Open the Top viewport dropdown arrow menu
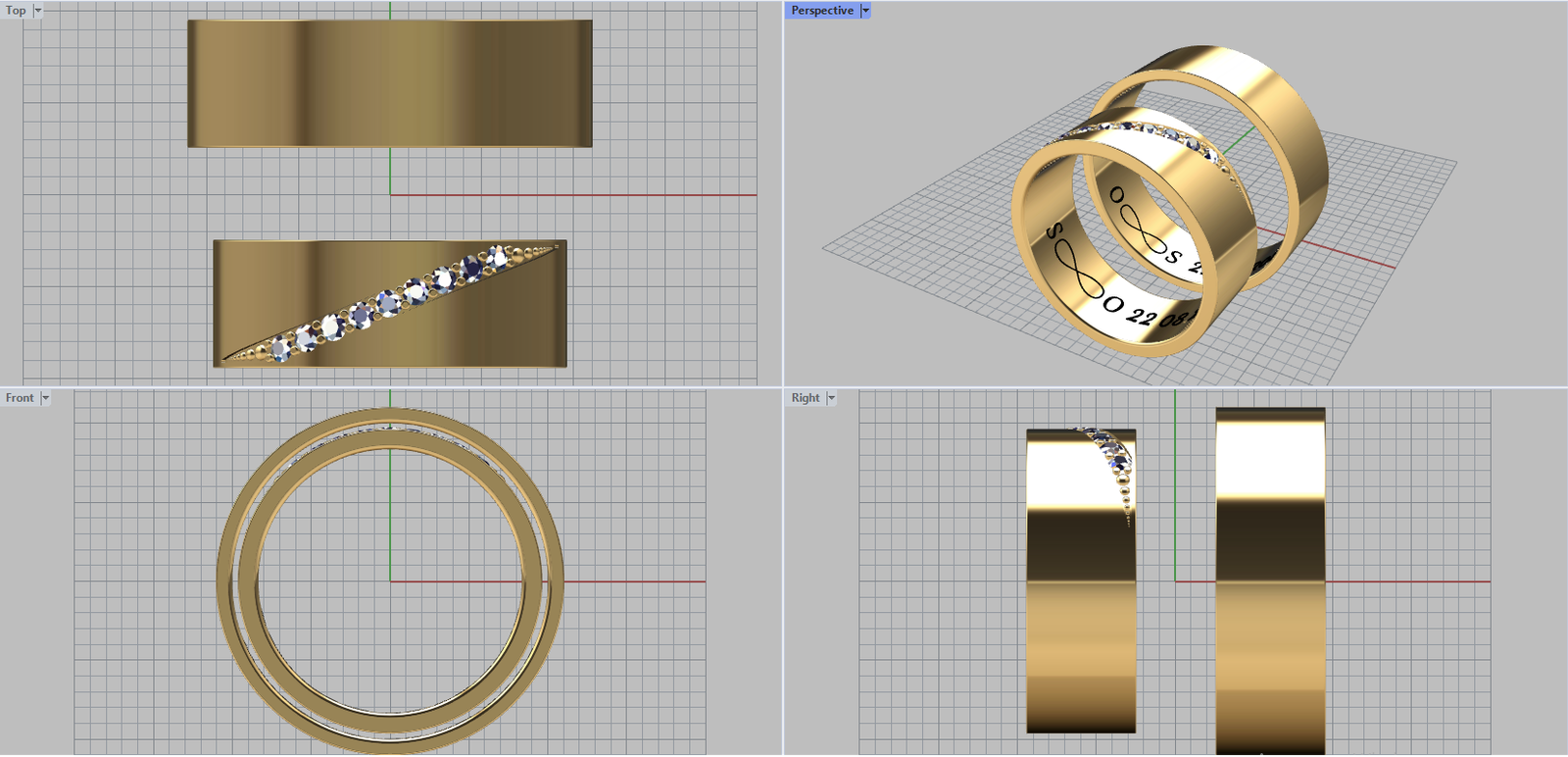This screenshot has width=1568, height=757. pyautogui.click(x=38, y=11)
